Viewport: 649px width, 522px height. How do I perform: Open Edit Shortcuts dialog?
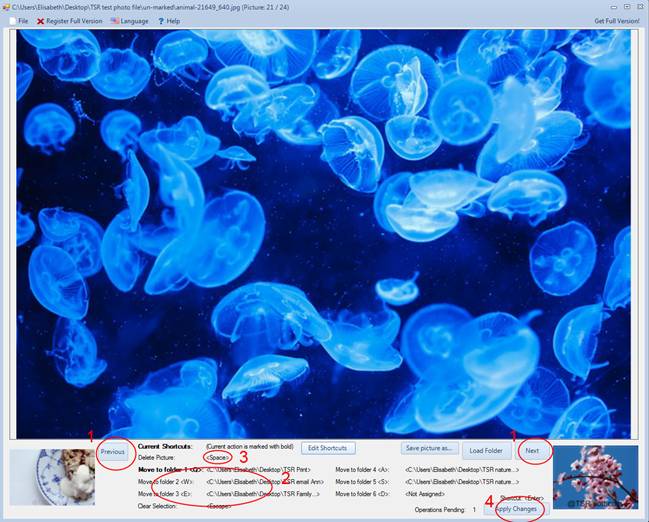pos(326,448)
